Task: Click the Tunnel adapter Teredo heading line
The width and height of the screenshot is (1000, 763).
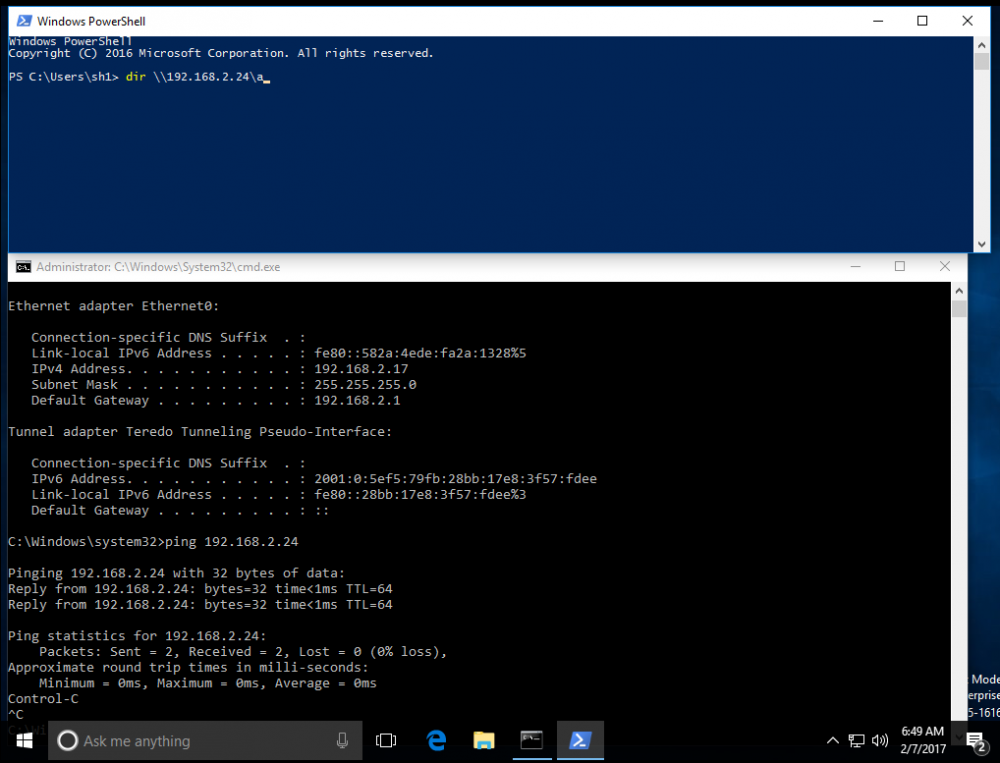Action: [200, 432]
